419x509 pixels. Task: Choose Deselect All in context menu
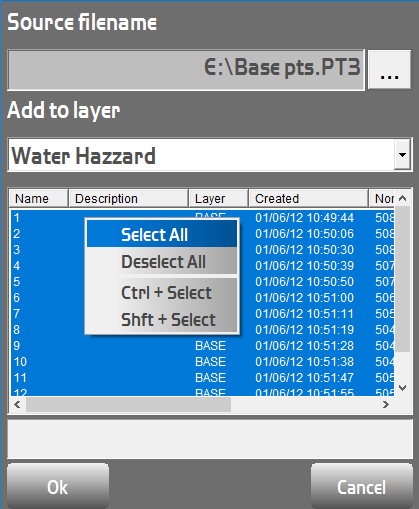tap(162, 262)
